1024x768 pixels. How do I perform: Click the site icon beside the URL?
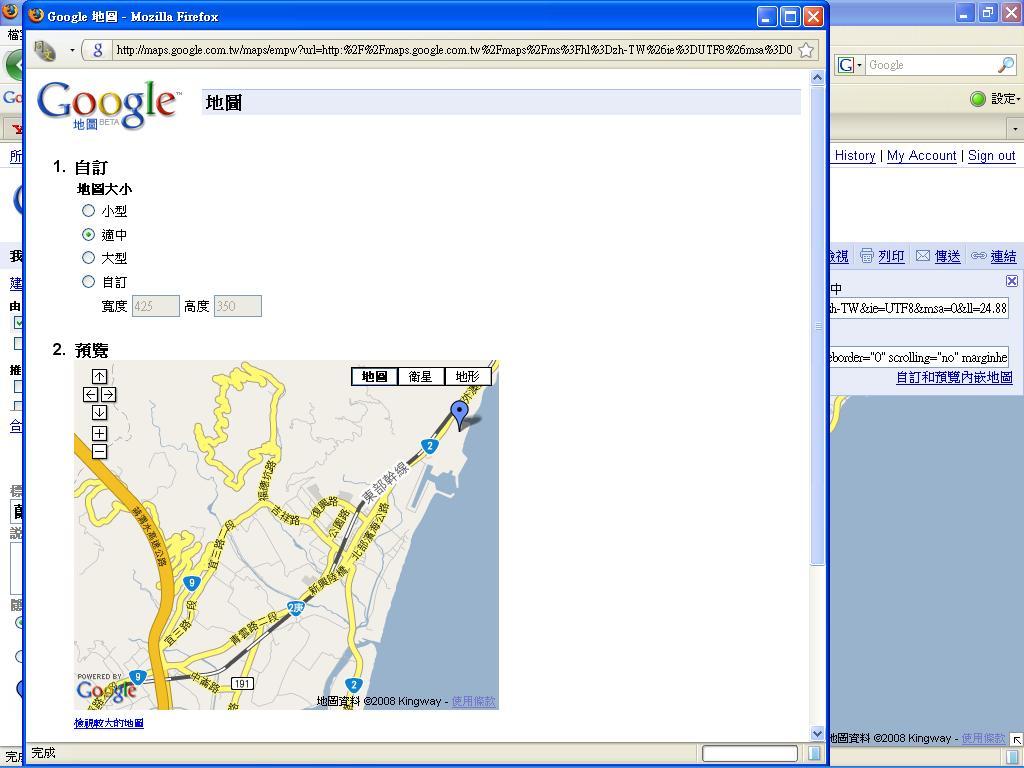pyautogui.click(x=98, y=50)
